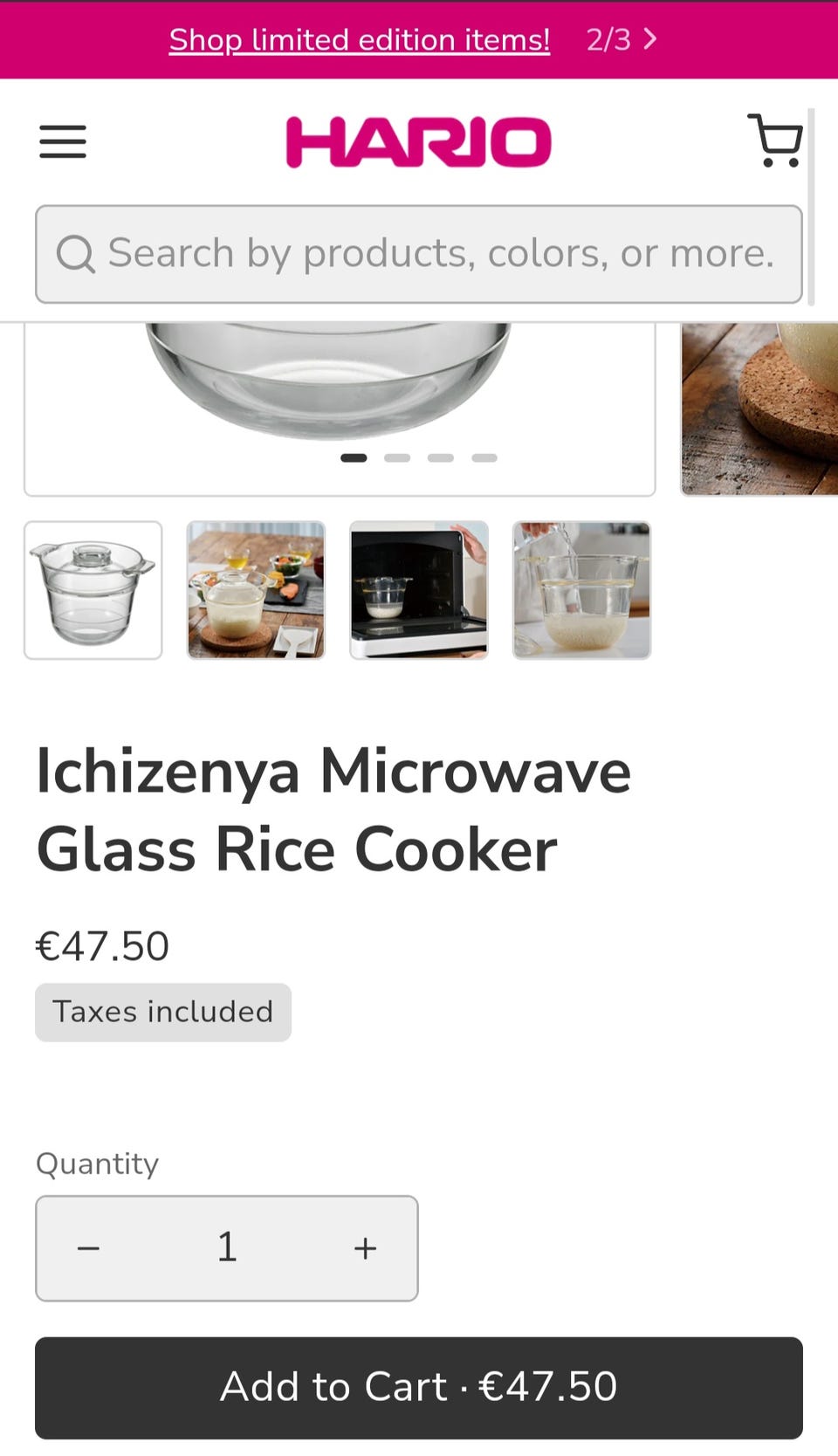Focus the product search field
The height and width of the screenshot is (1456, 838).
[419, 254]
